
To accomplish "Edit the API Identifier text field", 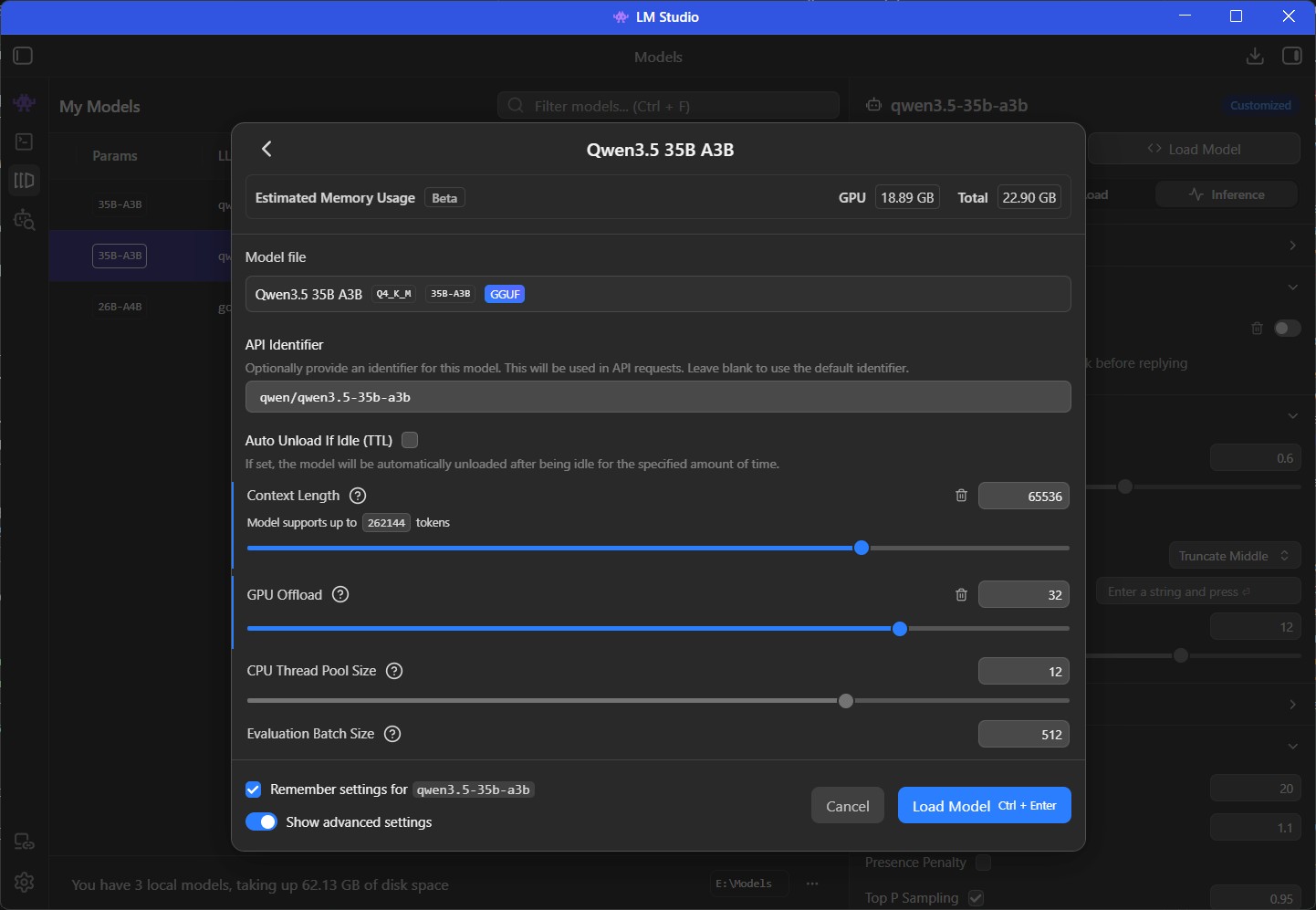I will point(658,397).
